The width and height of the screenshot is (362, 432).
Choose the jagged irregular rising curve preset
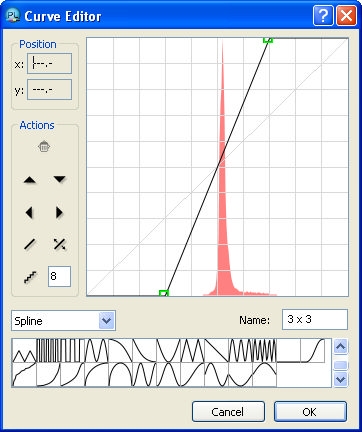click(x=24, y=375)
